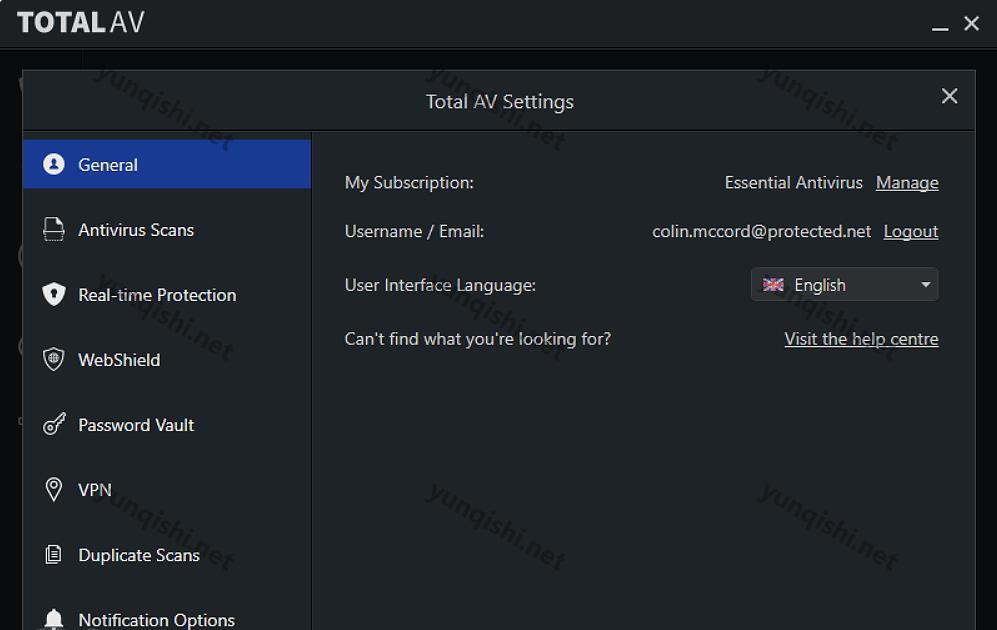
Task: Click the TotalAV logo in title bar
Action: click(81, 23)
